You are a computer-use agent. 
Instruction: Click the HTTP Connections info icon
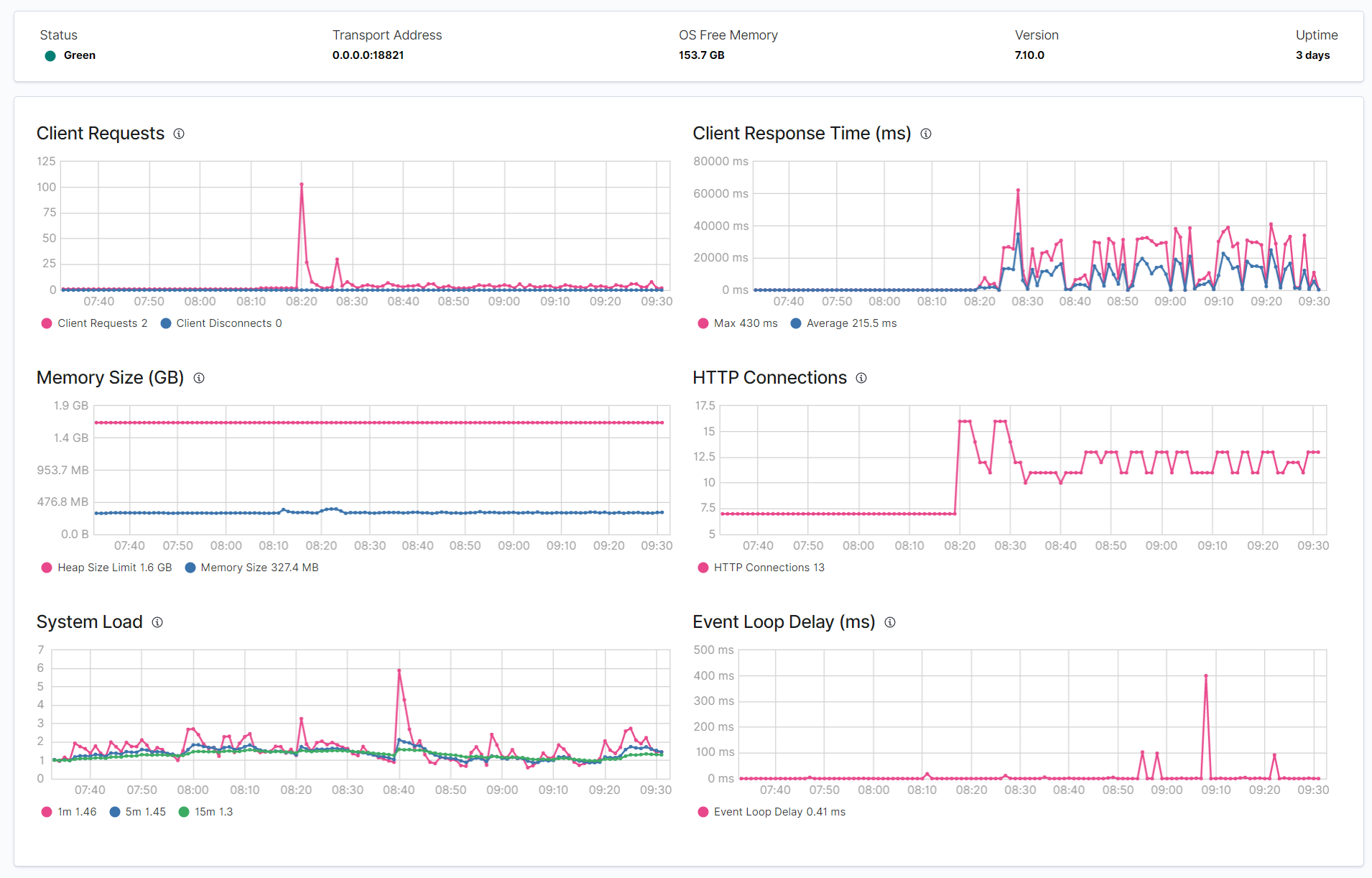861,378
